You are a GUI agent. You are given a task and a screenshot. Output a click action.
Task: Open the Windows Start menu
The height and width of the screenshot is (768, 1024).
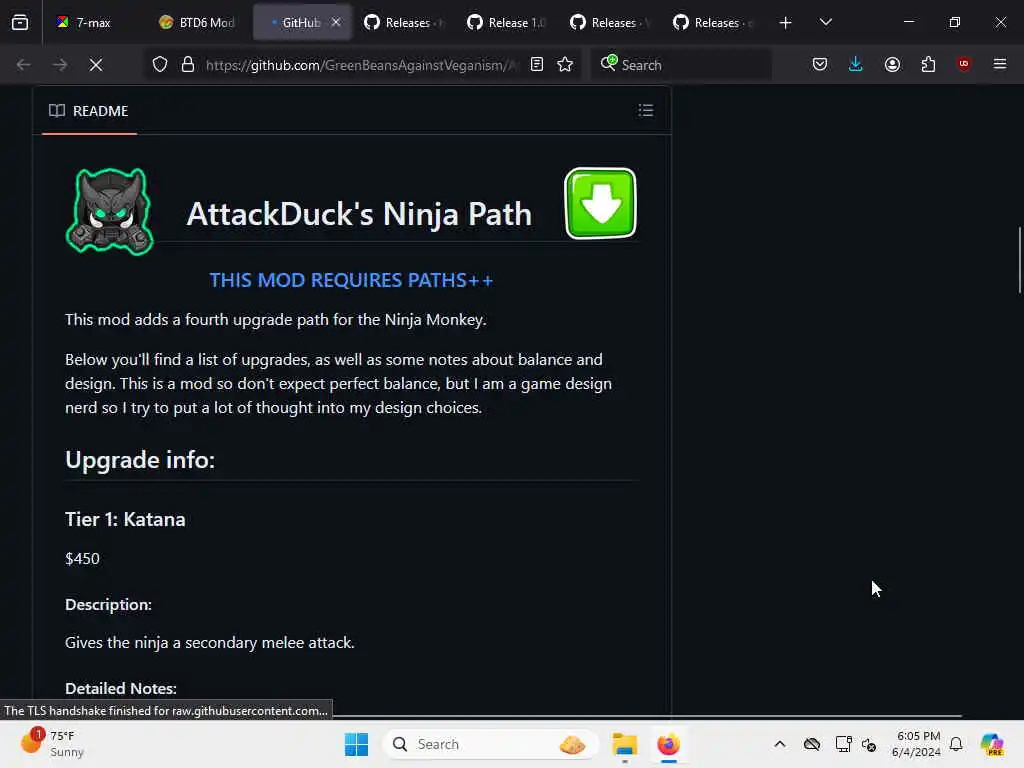coord(357,744)
